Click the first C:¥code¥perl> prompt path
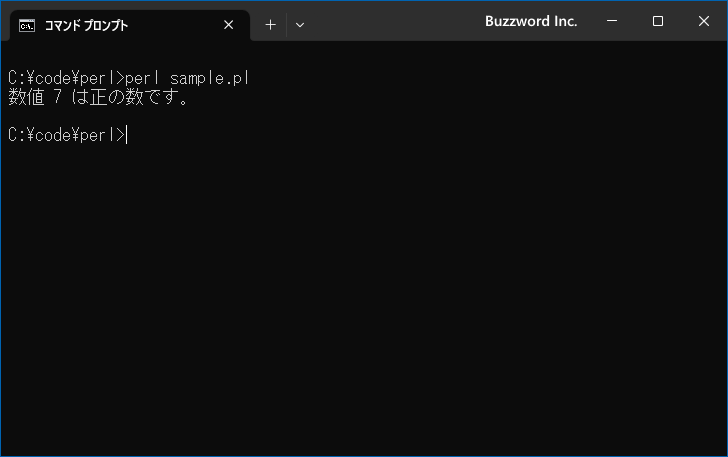The height and width of the screenshot is (457, 728). point(66,78)
